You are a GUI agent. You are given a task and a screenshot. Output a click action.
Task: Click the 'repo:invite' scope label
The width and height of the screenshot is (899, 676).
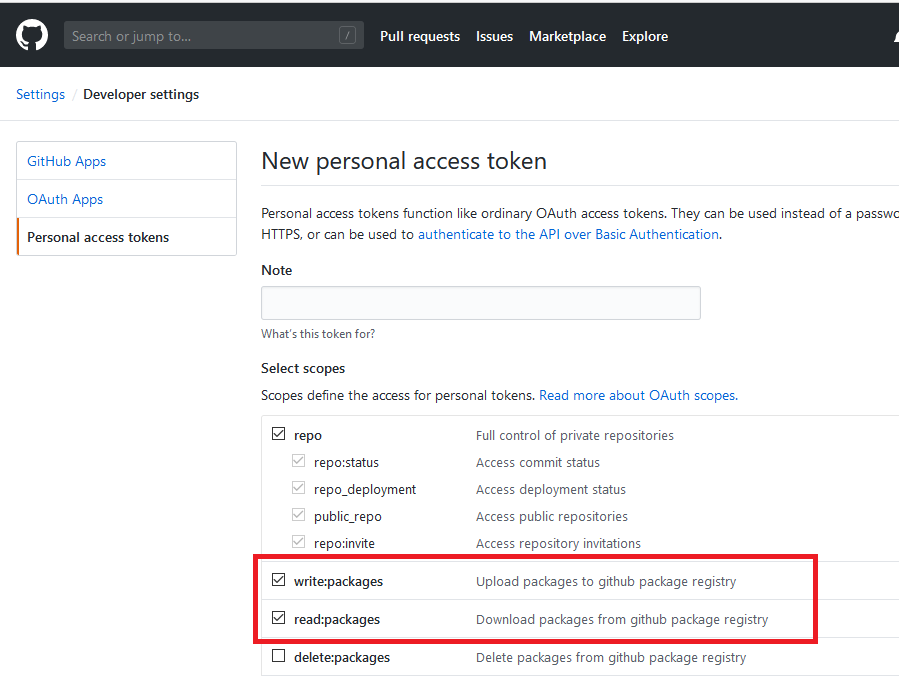[344, 543]
